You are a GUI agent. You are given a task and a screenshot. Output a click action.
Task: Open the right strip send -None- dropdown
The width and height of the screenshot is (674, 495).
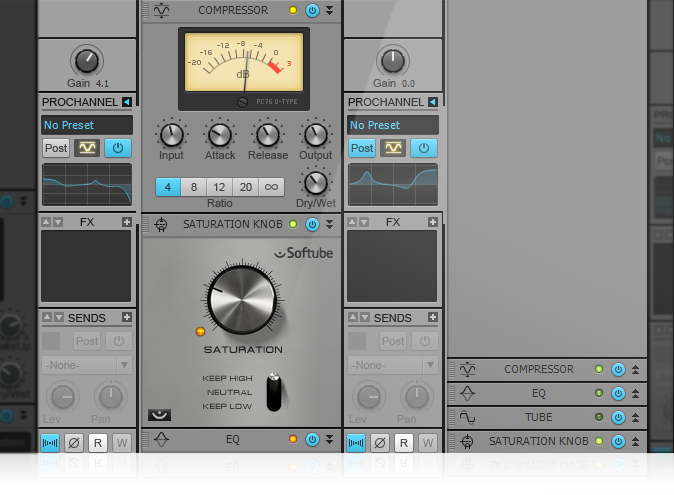pyautogui.click(x=393, y=365)
